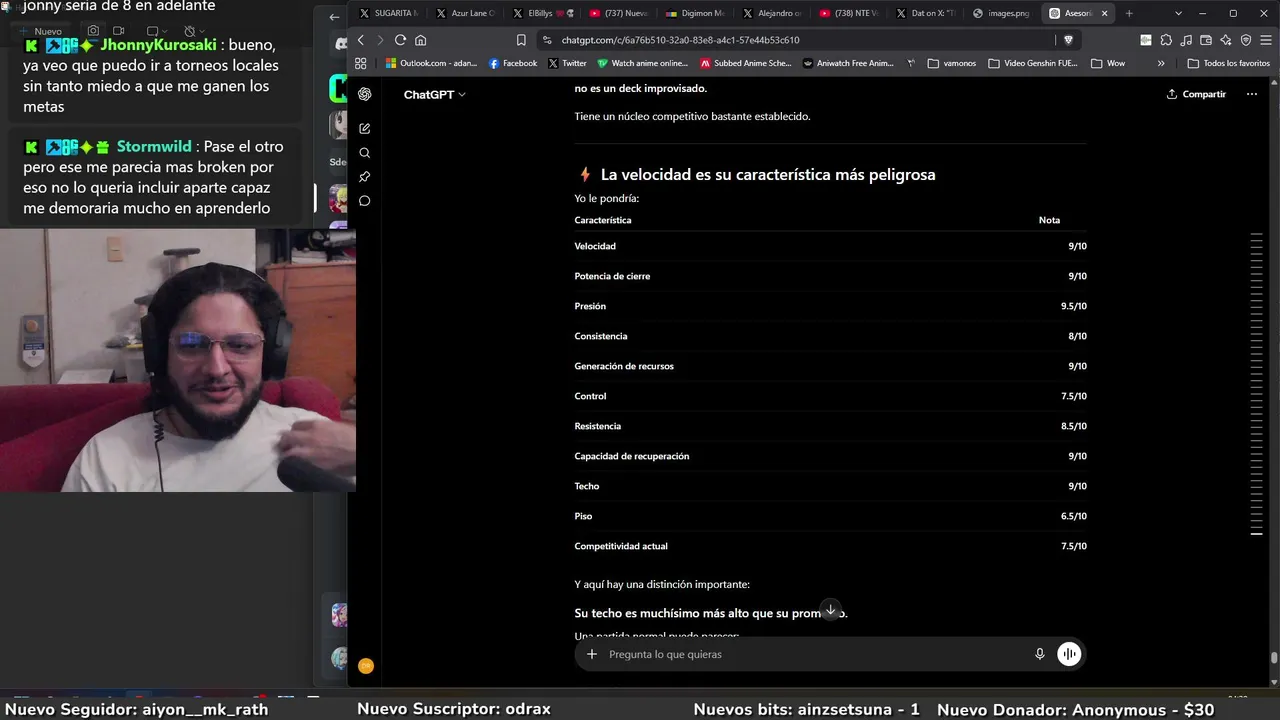This screenshot has width=1280, height=720.
Task: Click the pin icon in the ChatGPT sidebar
Action: pyautogui.click(x=365, y=177)
